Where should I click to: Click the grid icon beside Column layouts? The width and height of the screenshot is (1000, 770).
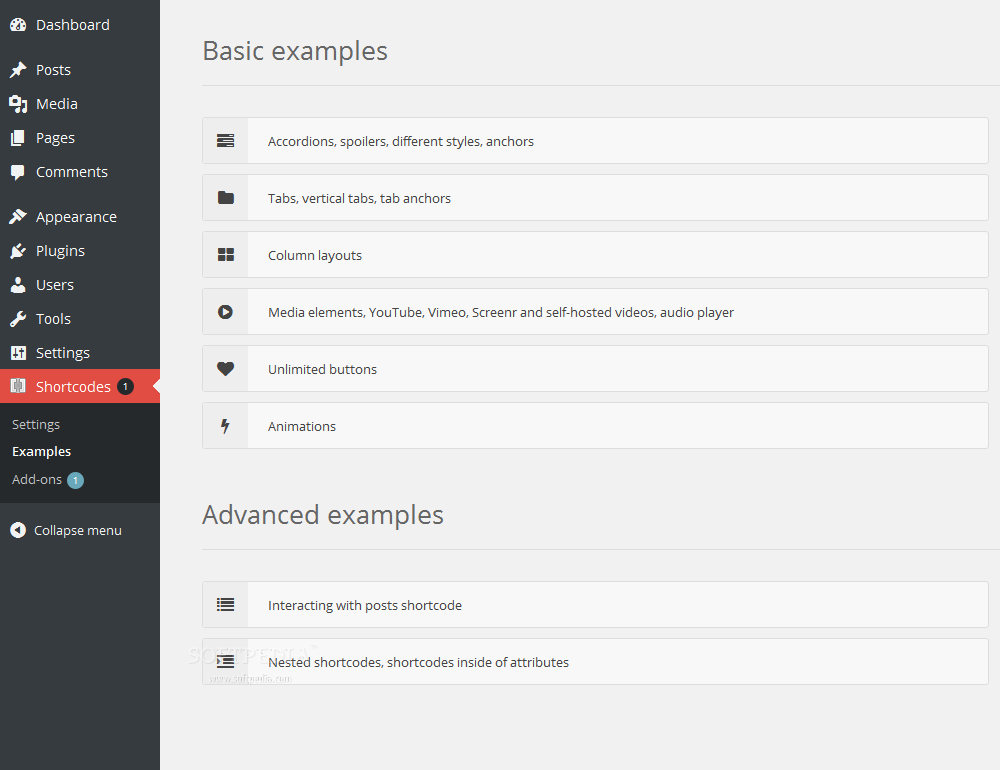pos(225,255)
